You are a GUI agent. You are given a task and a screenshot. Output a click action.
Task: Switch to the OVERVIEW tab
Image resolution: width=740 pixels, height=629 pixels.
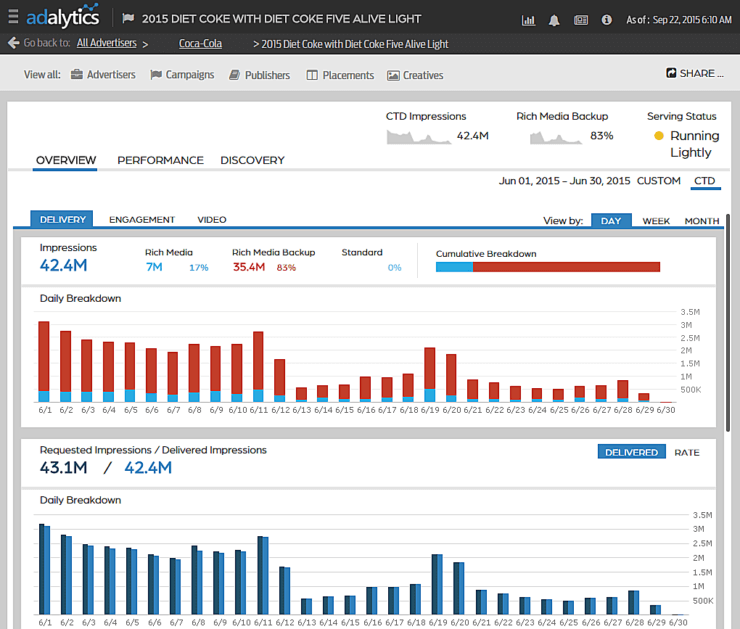pos(66,160)
